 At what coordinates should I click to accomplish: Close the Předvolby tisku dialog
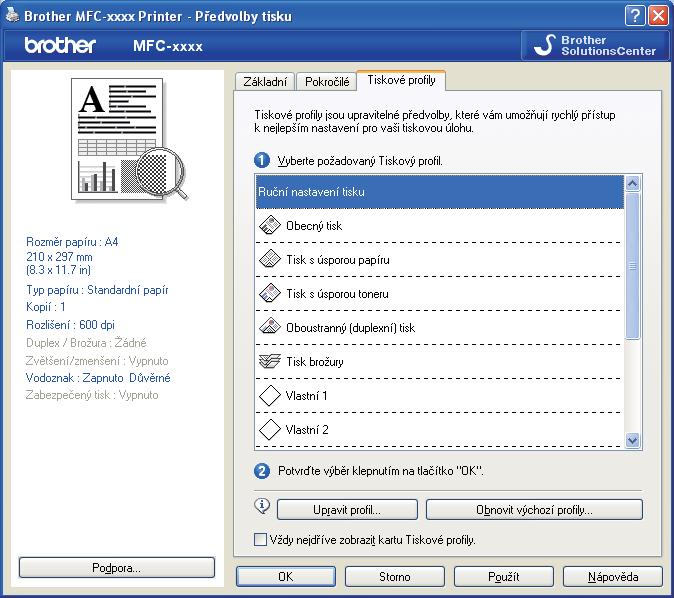[658, 16]
